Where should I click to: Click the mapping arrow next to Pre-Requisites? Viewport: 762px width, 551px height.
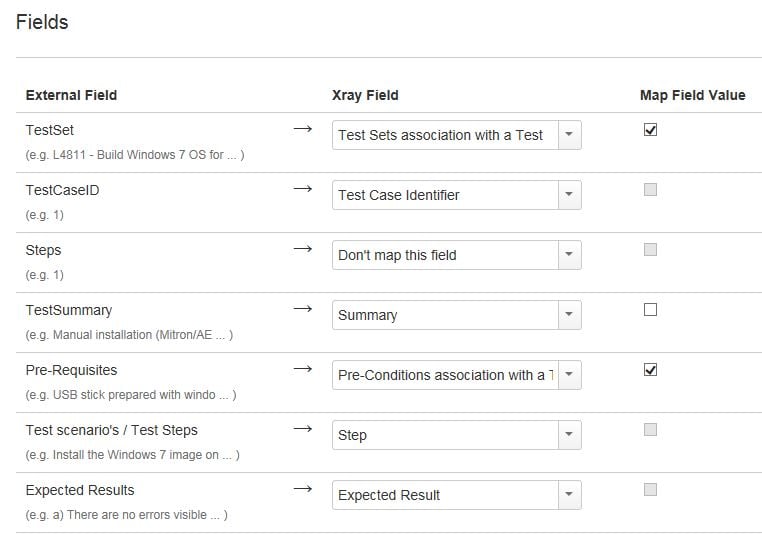pyautogui.click(x=302, y=369)
